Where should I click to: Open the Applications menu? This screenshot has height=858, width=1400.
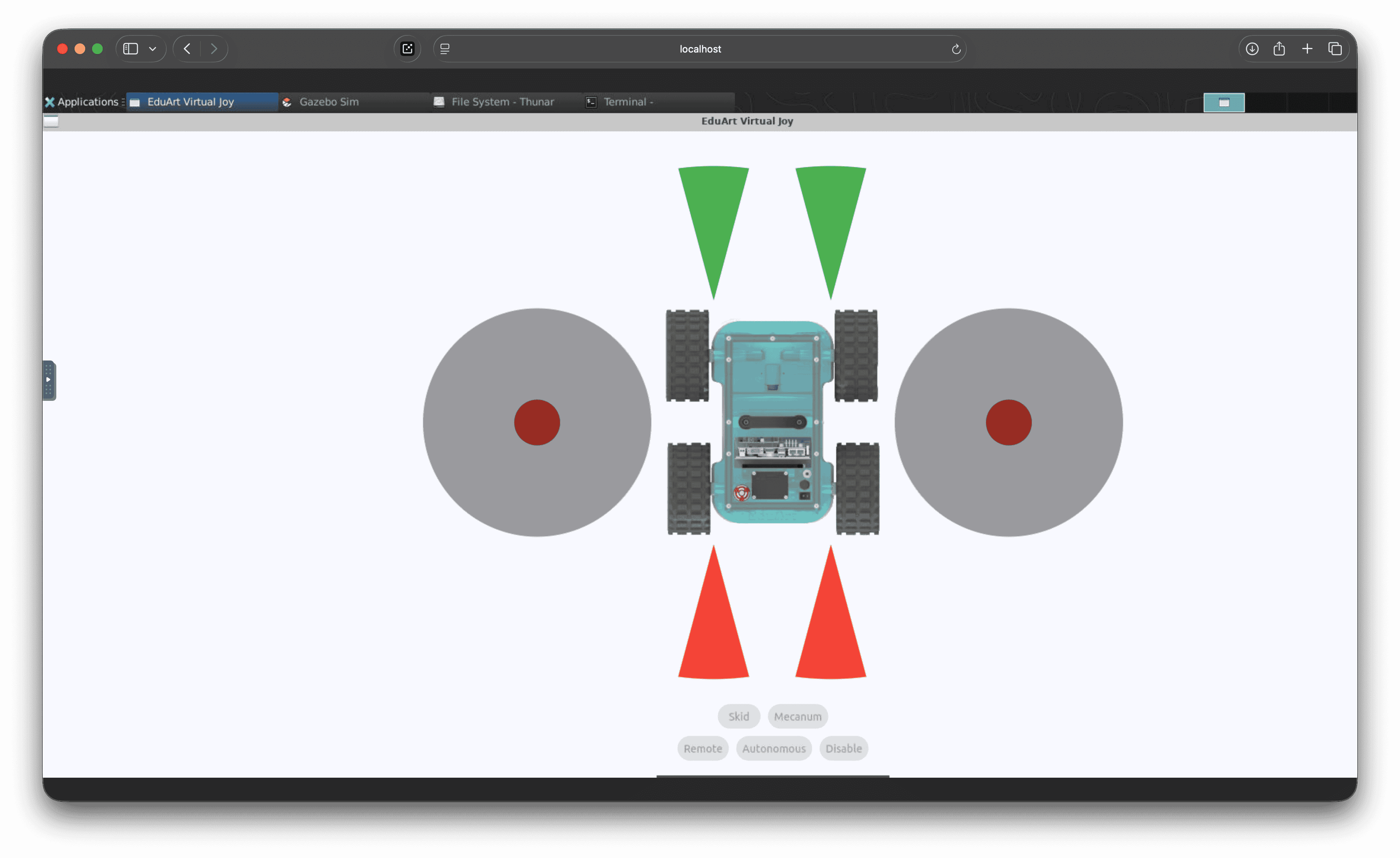pos(83,102)
